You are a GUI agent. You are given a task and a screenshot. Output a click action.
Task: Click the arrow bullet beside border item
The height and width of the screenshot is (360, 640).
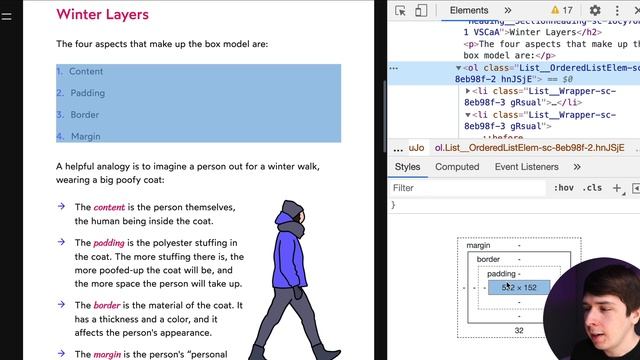61,304
